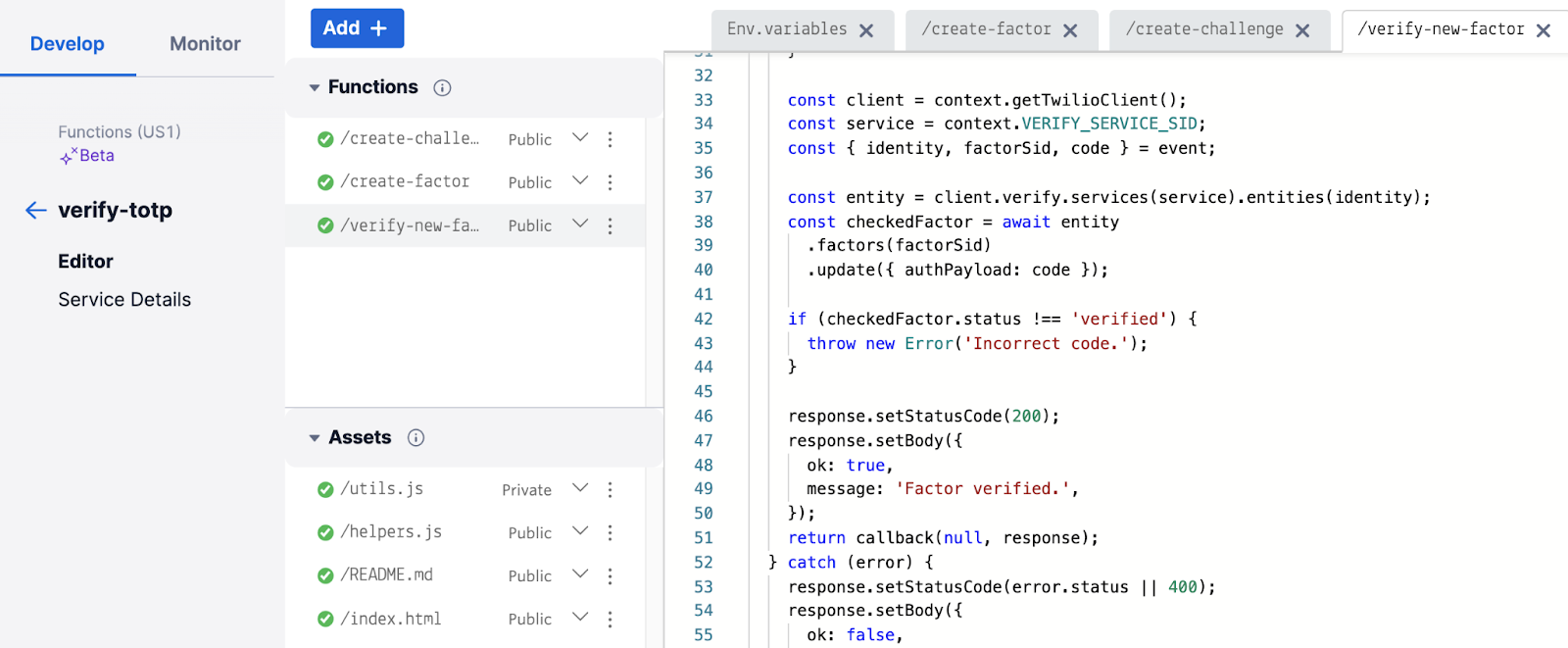1568x648 pixels.
Task: Open visibility dropdown for /create-challenge function
Action: pyautogui.click(x=580, y=138)
